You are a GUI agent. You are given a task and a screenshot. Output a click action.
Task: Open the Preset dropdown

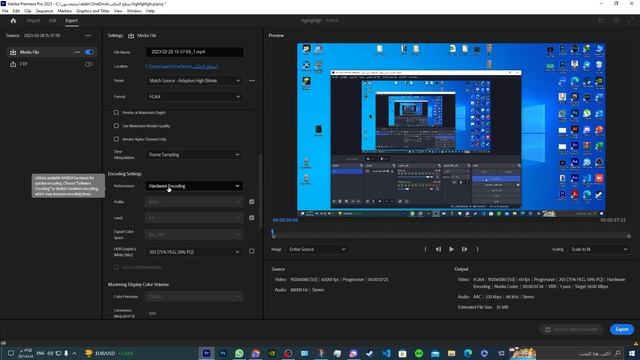click(194, 81)
